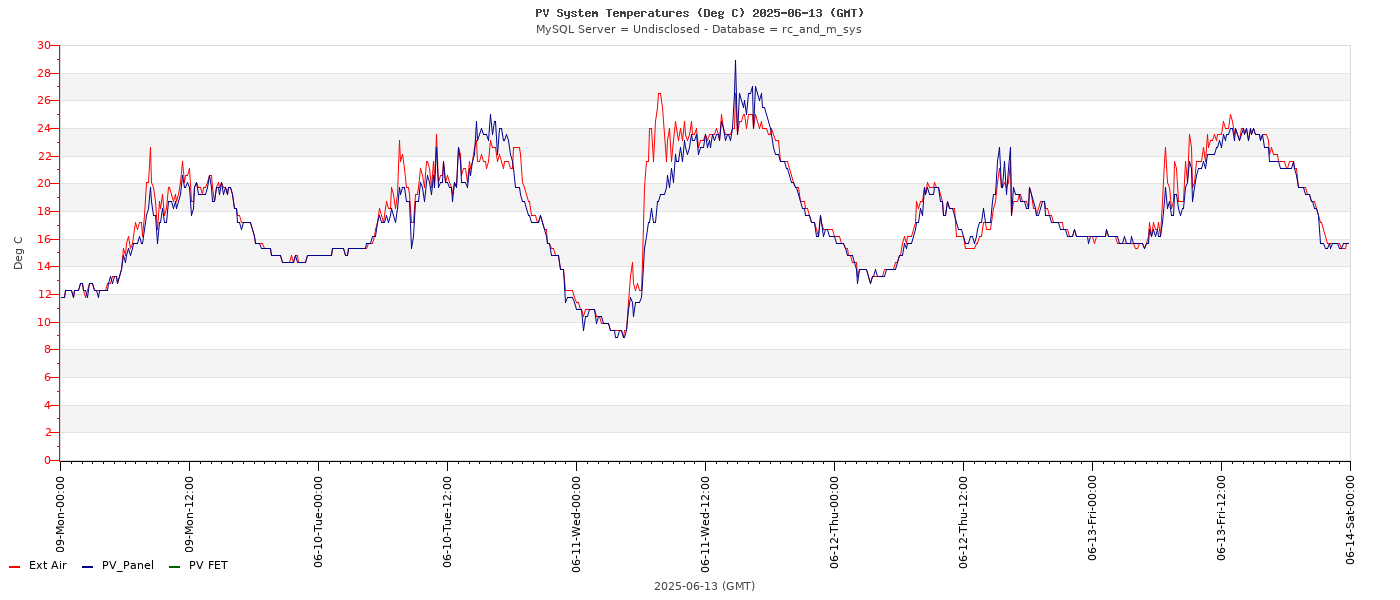Click the 6 y-axis tick value
Screen dimensions: 1400x600
(x=47, y=377)
